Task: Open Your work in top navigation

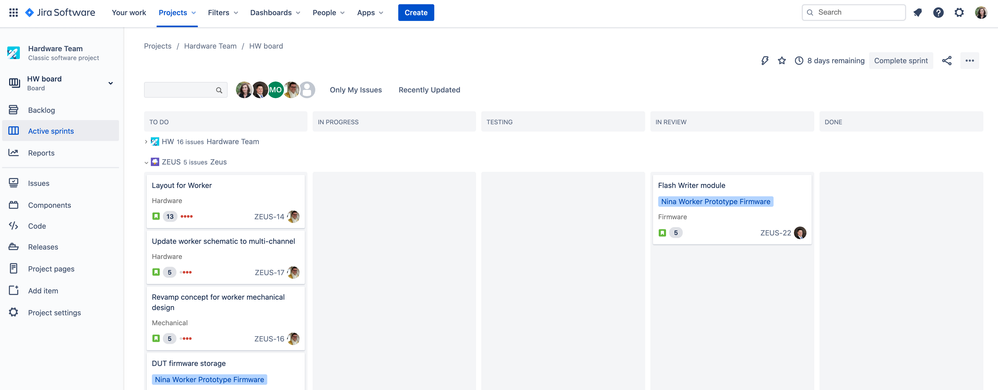Action: click(x=129, y=13)
